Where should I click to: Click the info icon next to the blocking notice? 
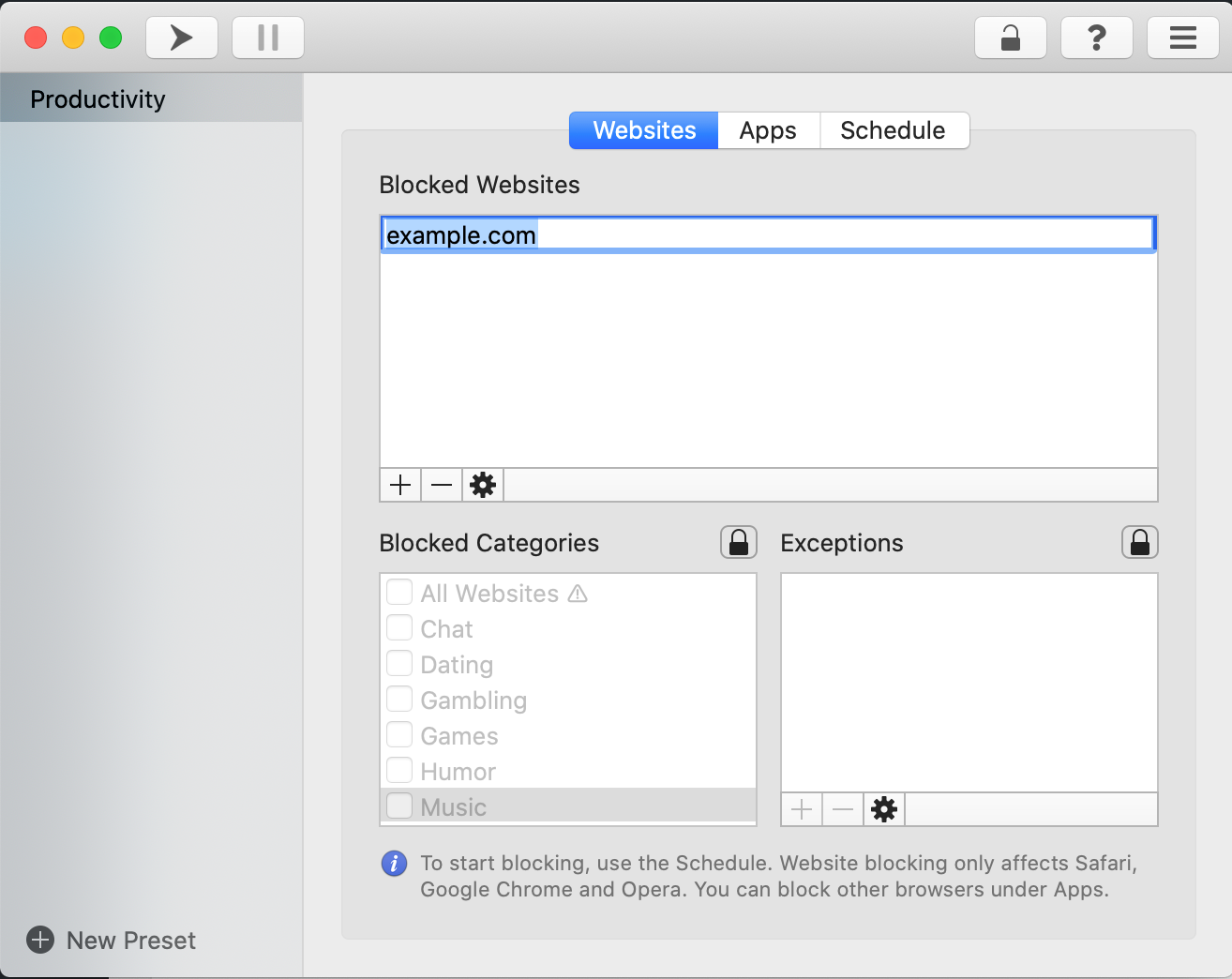394,864
